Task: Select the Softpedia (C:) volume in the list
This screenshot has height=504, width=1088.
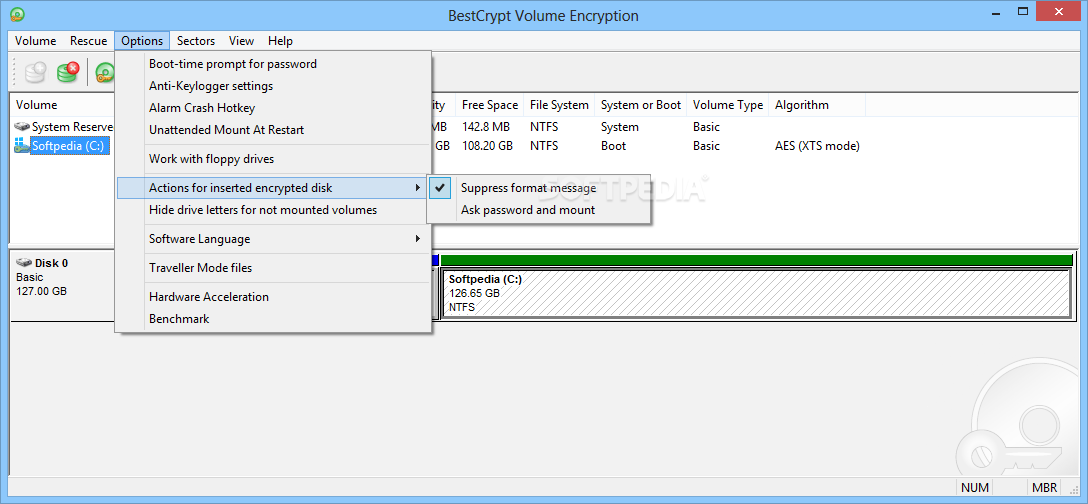Action: pos(69,146)
